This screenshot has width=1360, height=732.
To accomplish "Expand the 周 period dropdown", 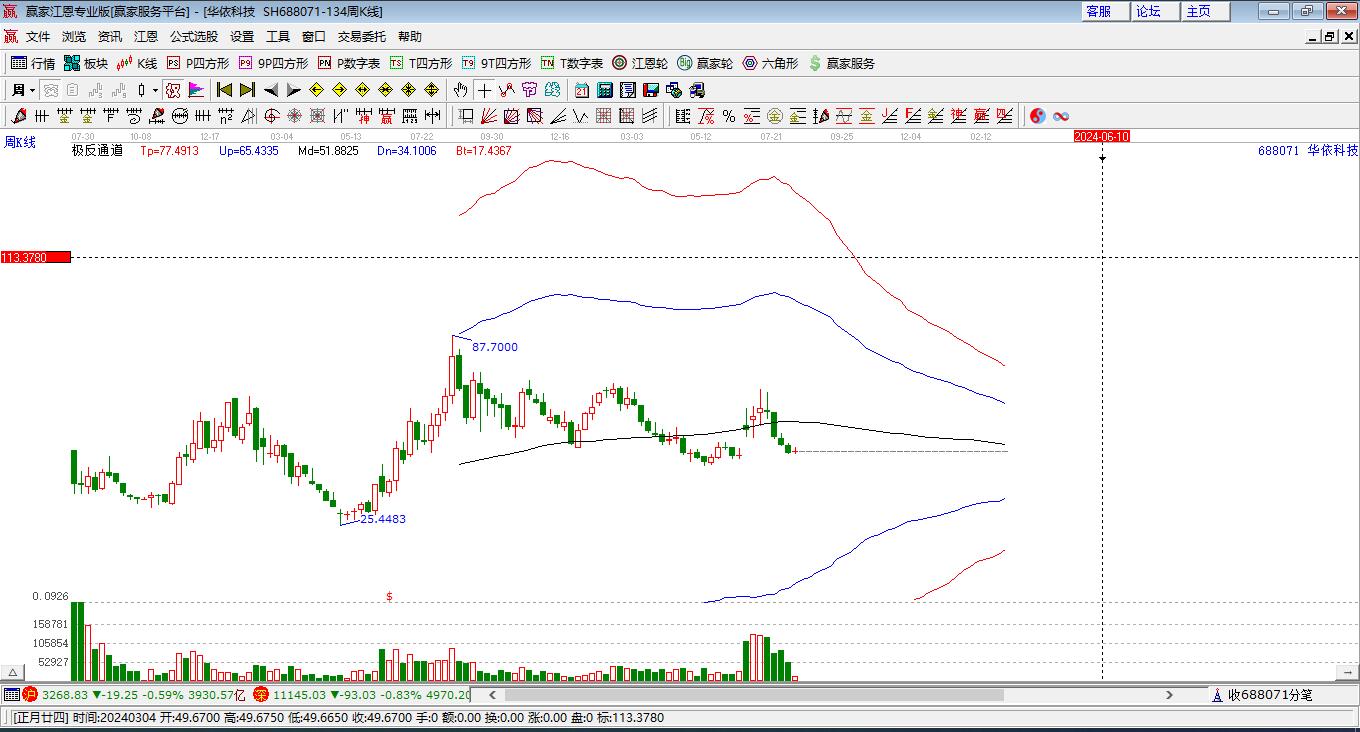I will tap(22, 90).
